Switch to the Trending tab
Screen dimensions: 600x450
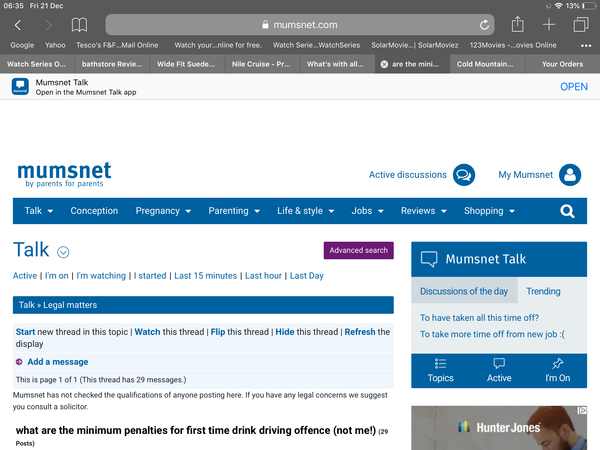coord(543,291)
